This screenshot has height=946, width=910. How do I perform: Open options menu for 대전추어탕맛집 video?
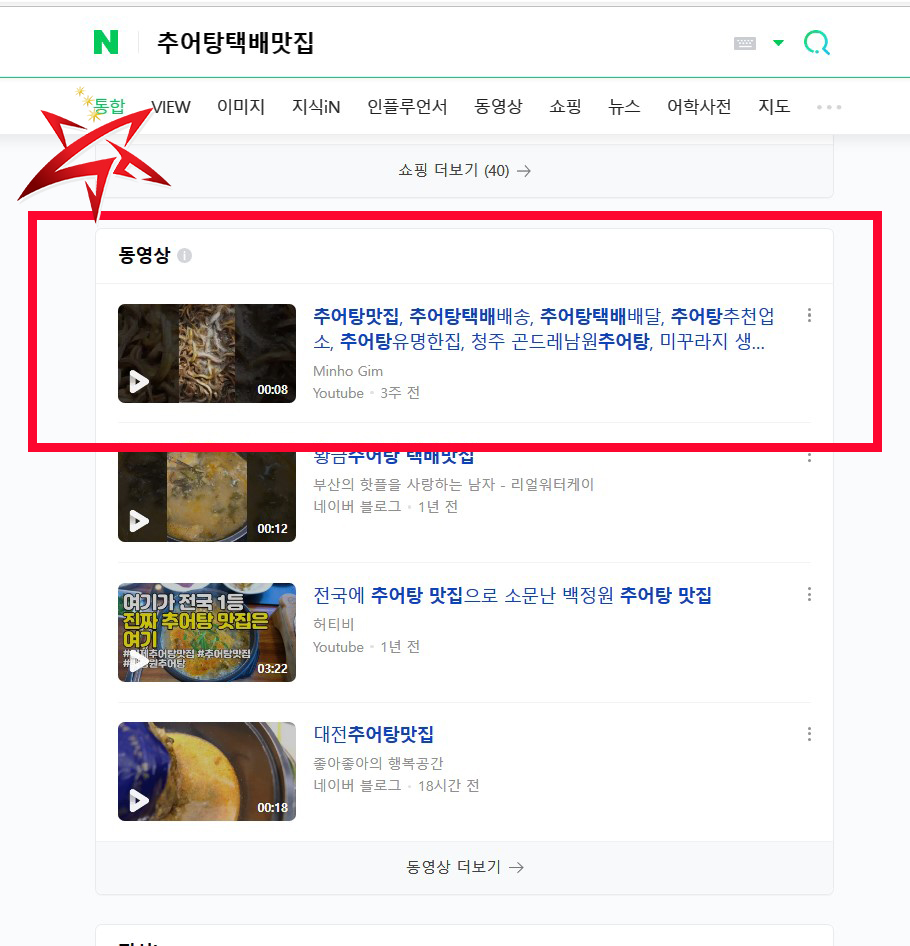(809, 734)
